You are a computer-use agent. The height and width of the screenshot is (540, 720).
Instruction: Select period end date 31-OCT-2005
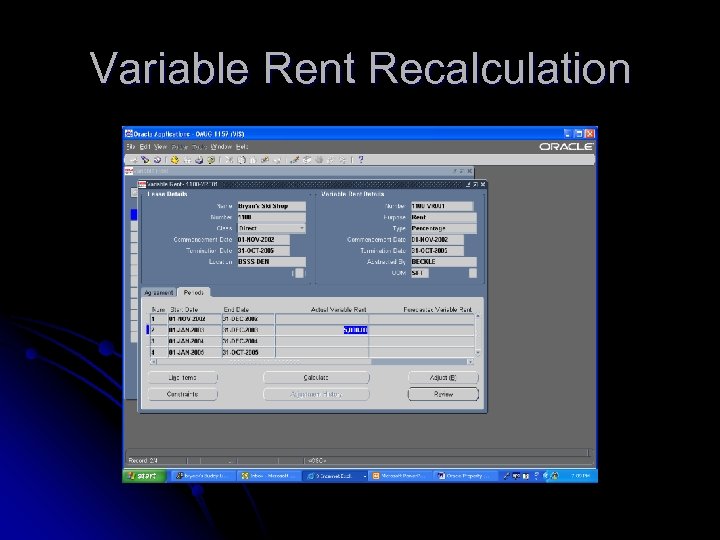(248, 353)
